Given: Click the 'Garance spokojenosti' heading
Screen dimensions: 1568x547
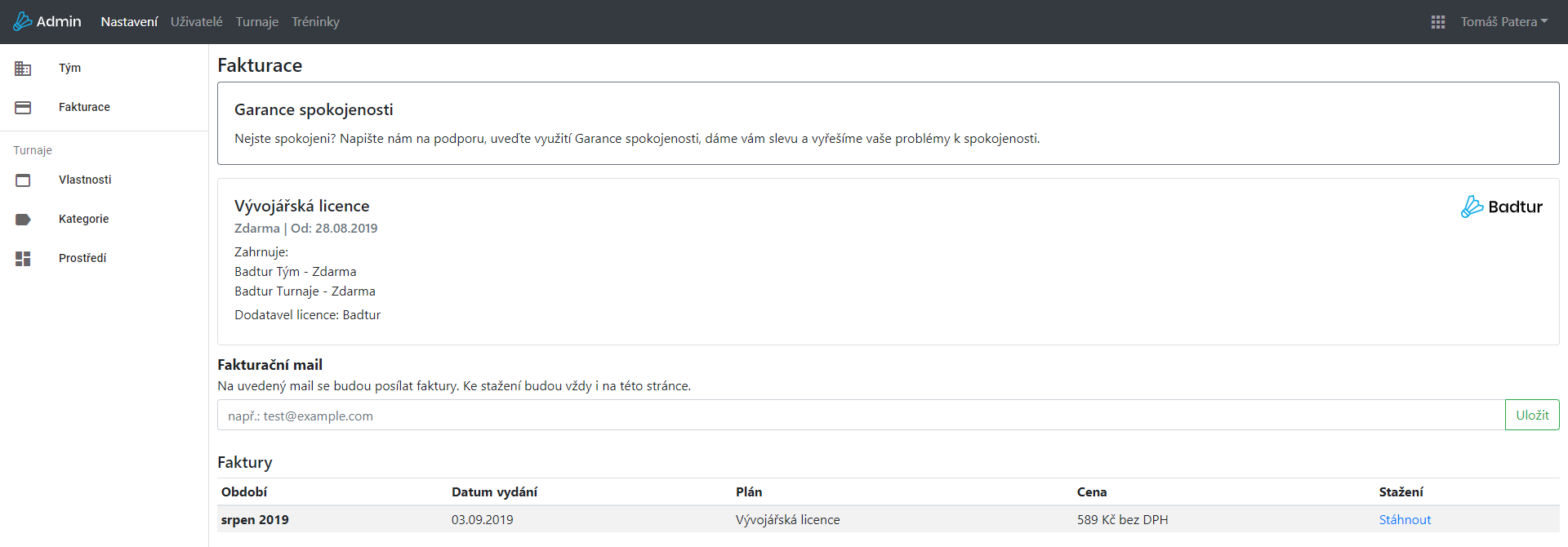Looking at the screenshot, I should click(x=314, y=109).
